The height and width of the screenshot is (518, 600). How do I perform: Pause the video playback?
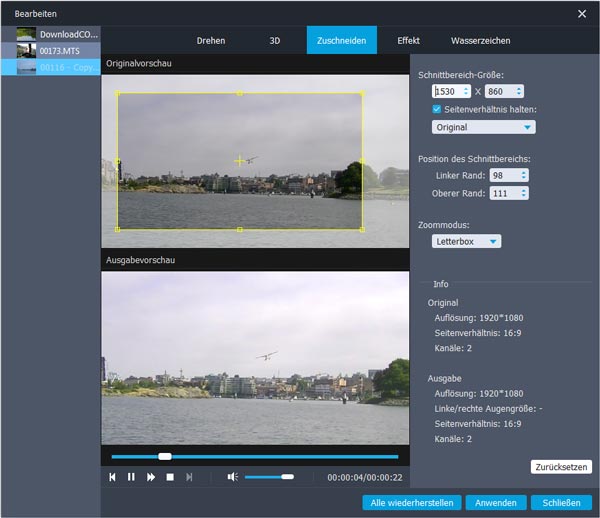[131, 477]
